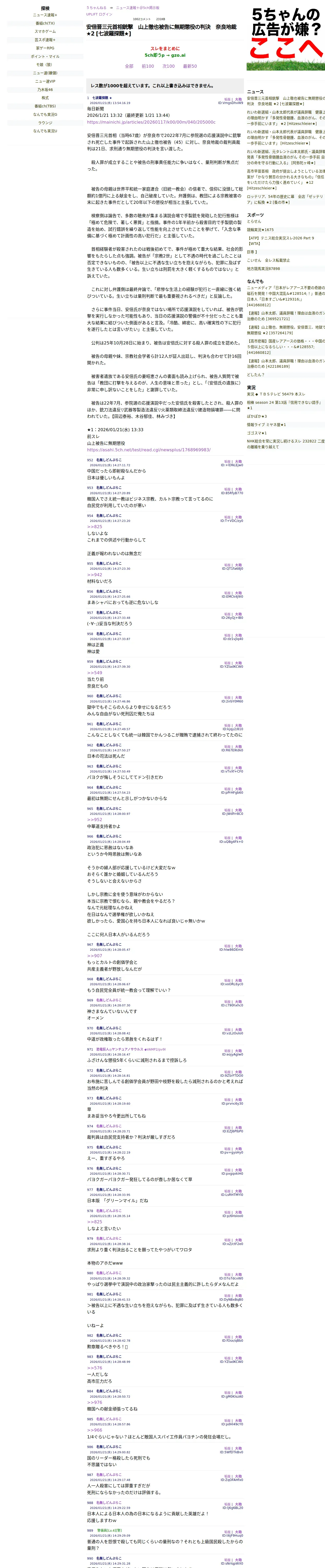Viewport: 325px width, 1568px height.
Task: Go to ニュー速(嫌儲) board
Action: coord(45,73)
